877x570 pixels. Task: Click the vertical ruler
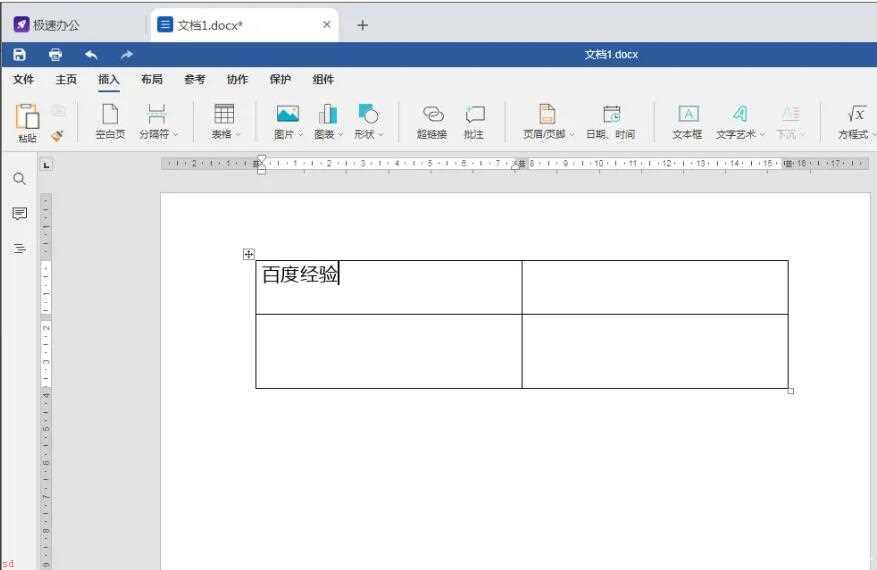tap(46, 381)
